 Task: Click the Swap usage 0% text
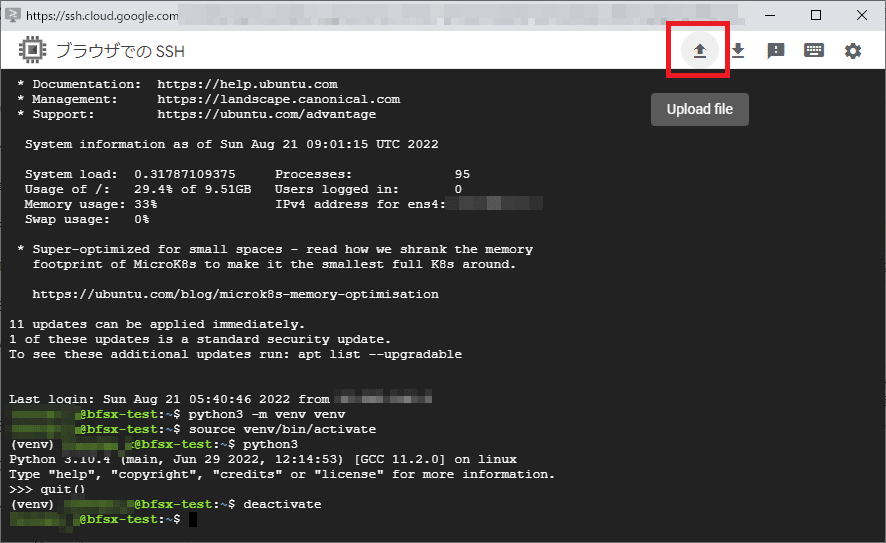click(x=87, y=219)
